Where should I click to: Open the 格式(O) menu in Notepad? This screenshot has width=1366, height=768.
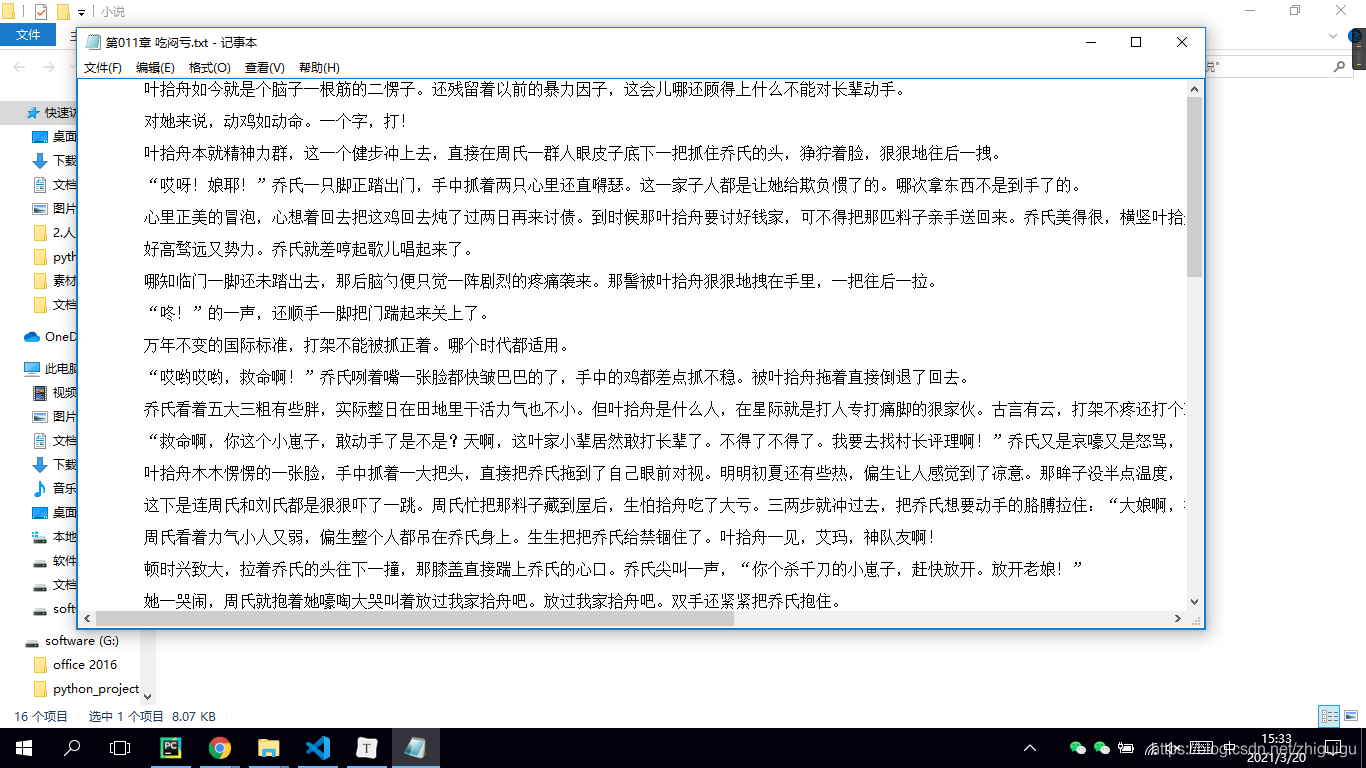click(210, 67)
